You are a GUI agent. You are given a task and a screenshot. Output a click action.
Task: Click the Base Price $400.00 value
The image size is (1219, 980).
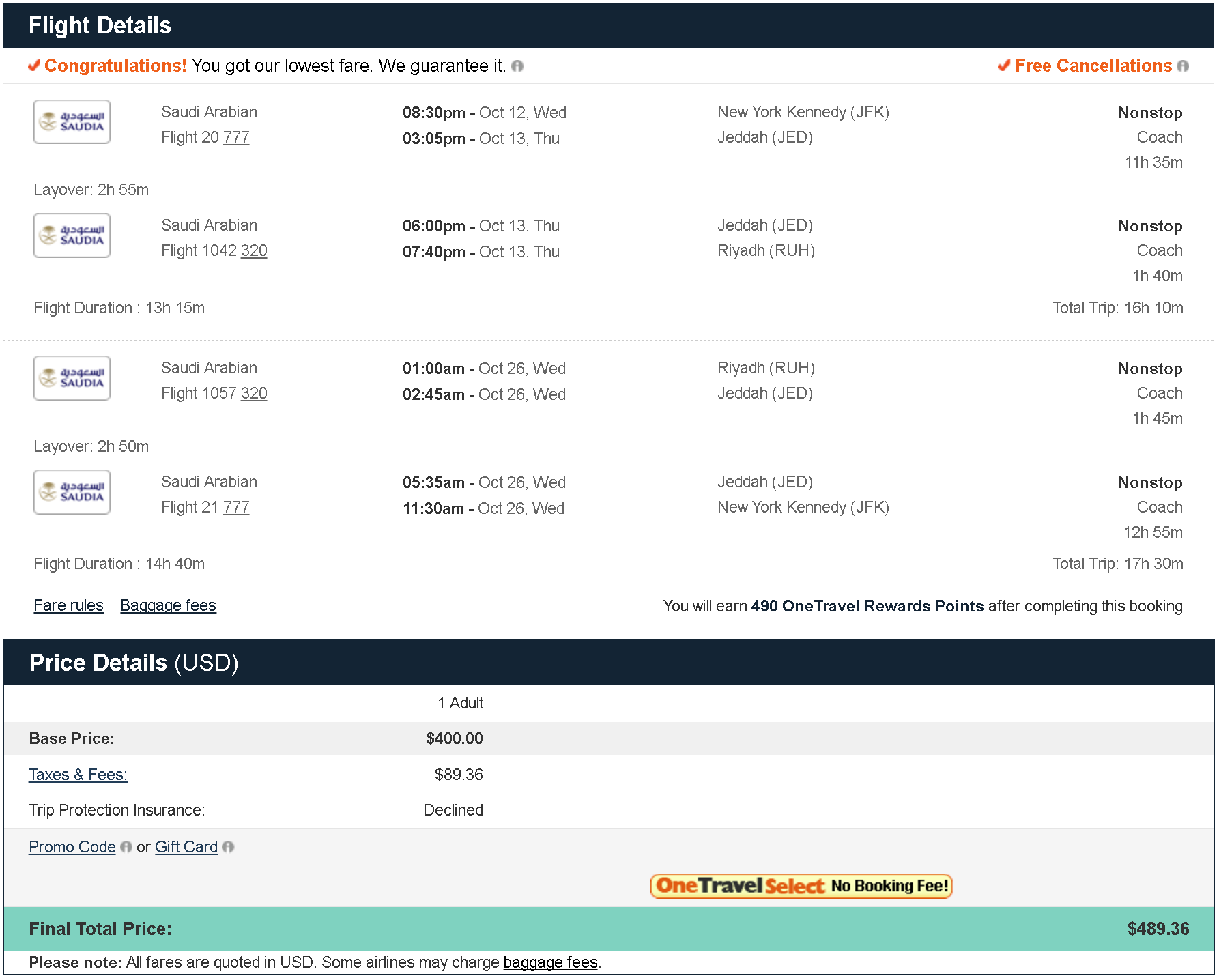pos(455,738)
